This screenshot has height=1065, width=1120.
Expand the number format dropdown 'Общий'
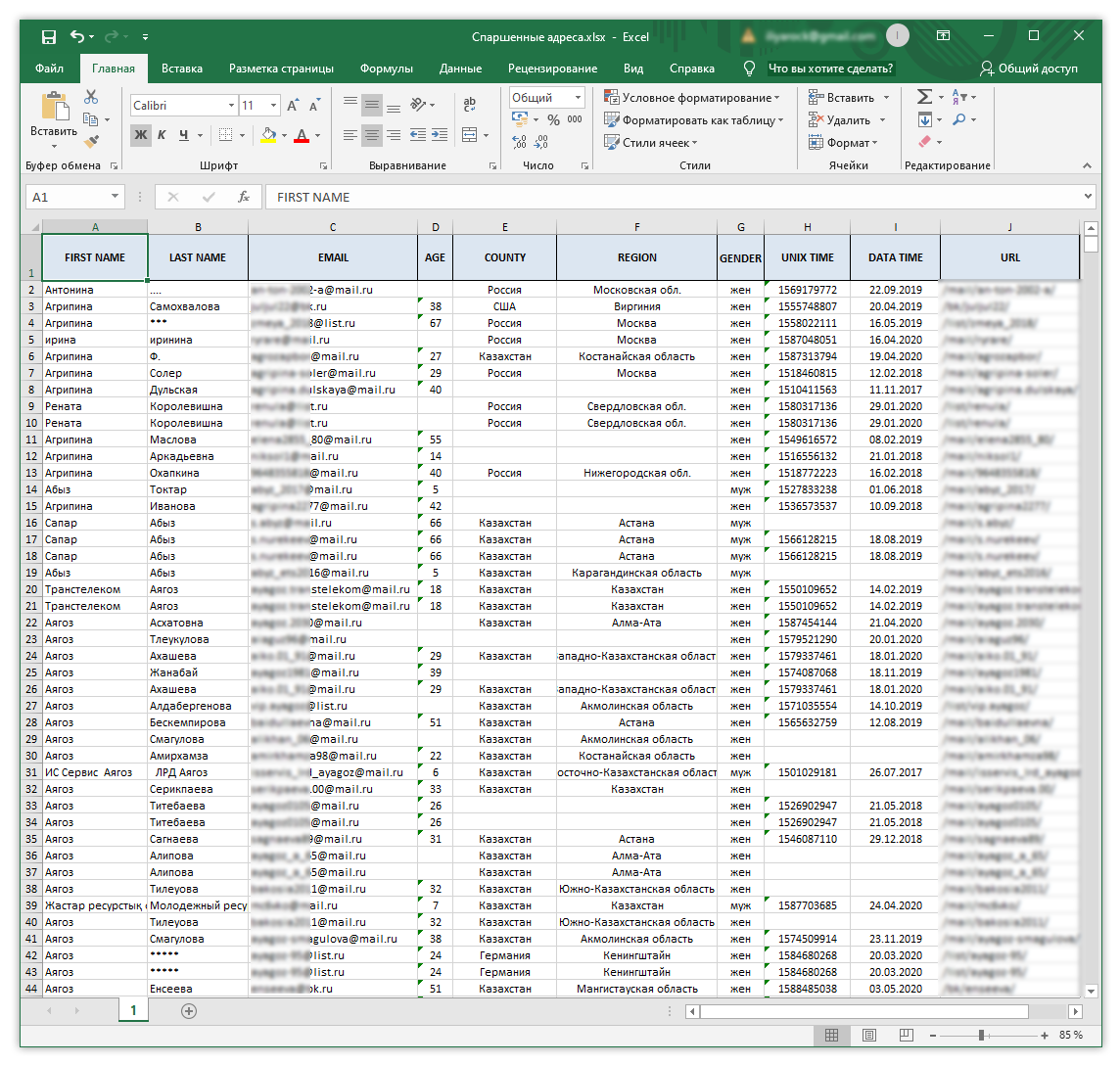click(x=578, y=98)
